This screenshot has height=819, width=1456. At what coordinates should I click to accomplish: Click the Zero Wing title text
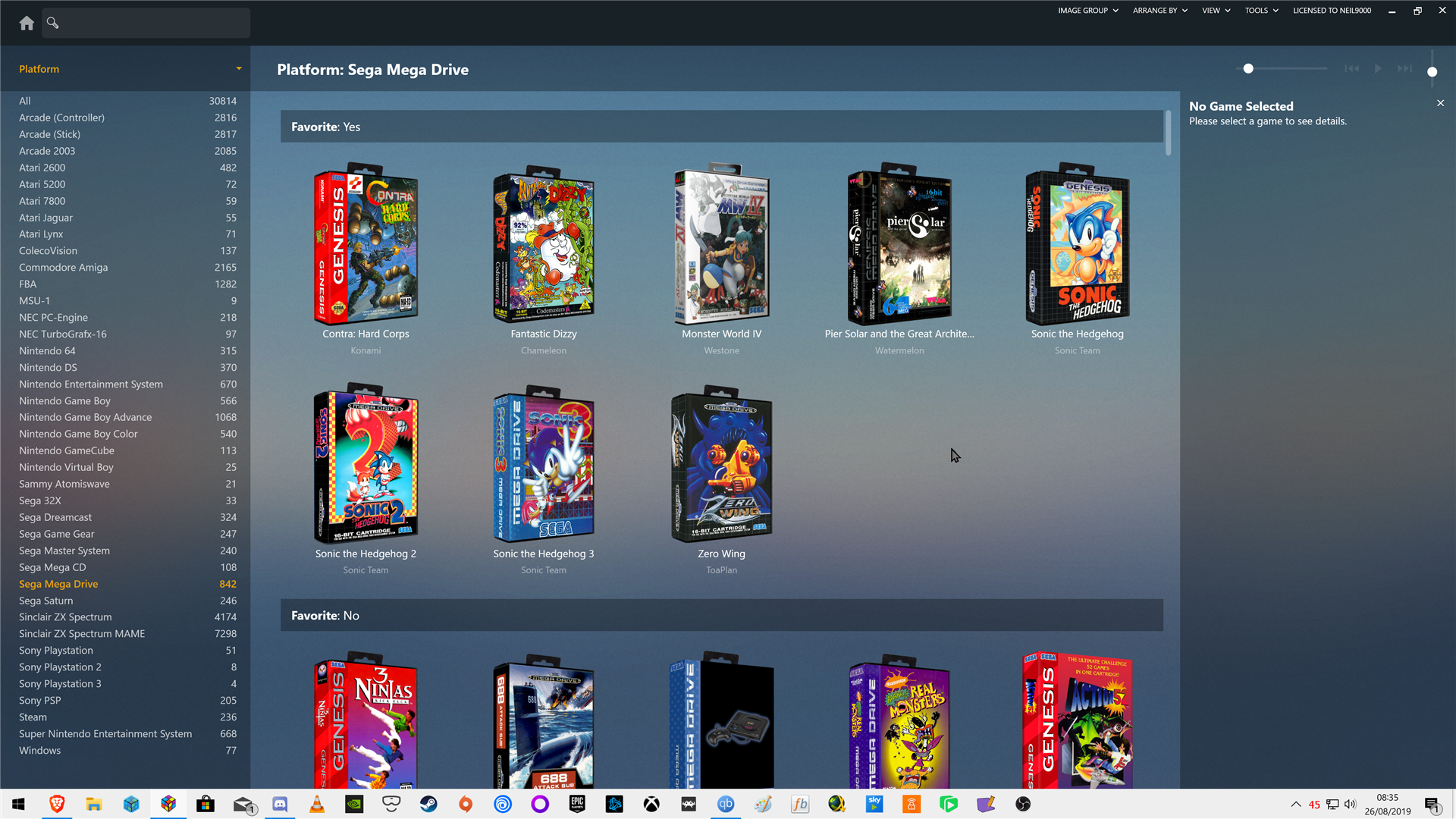click(x=721, y=554)
